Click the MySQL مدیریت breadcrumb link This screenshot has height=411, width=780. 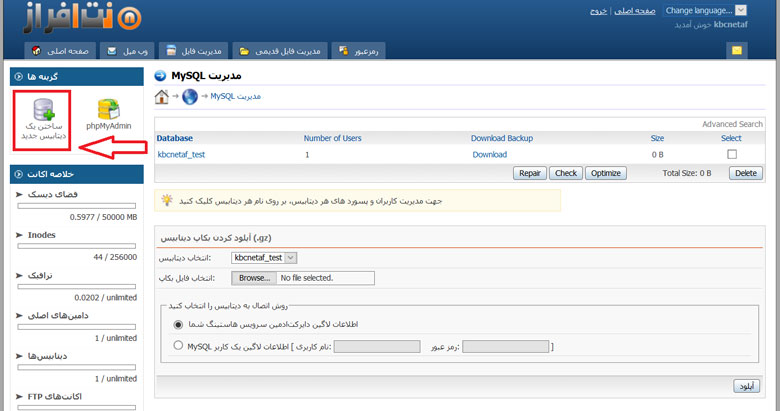pos(235,96)
